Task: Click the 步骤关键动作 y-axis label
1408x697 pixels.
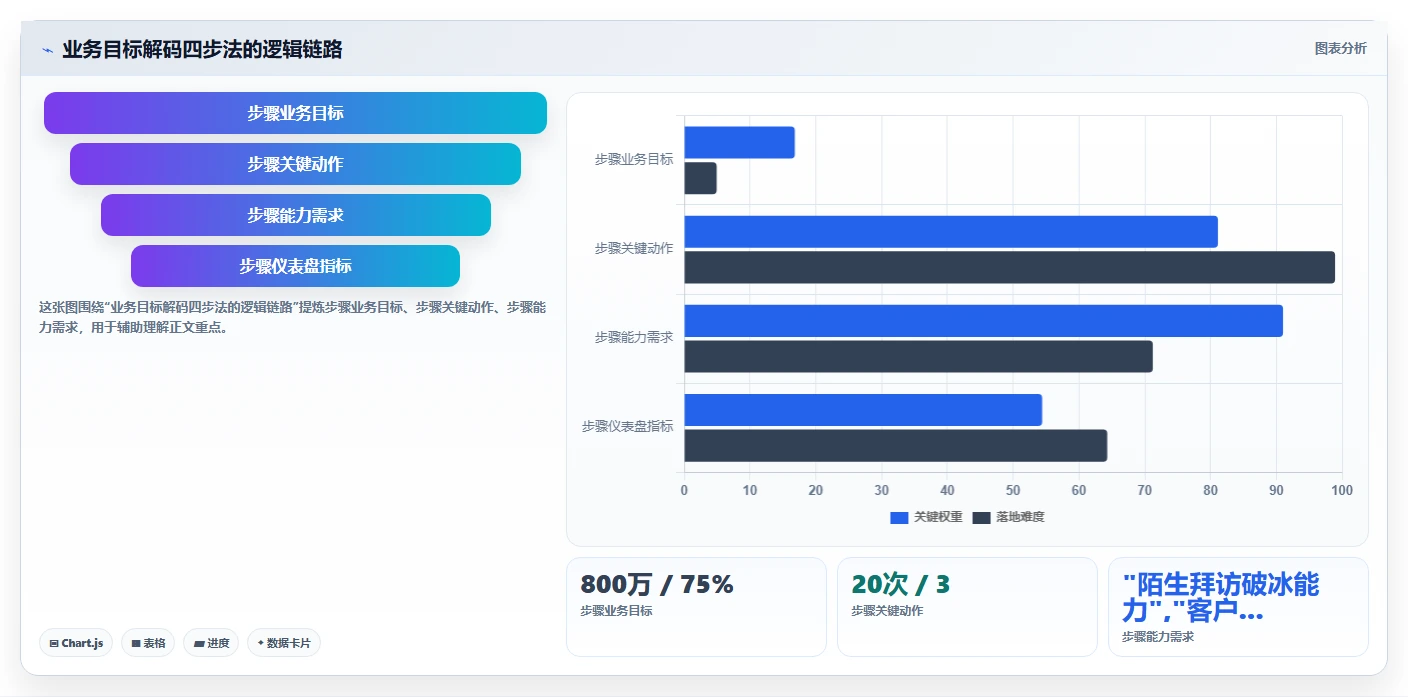Action: click(634, 248)
